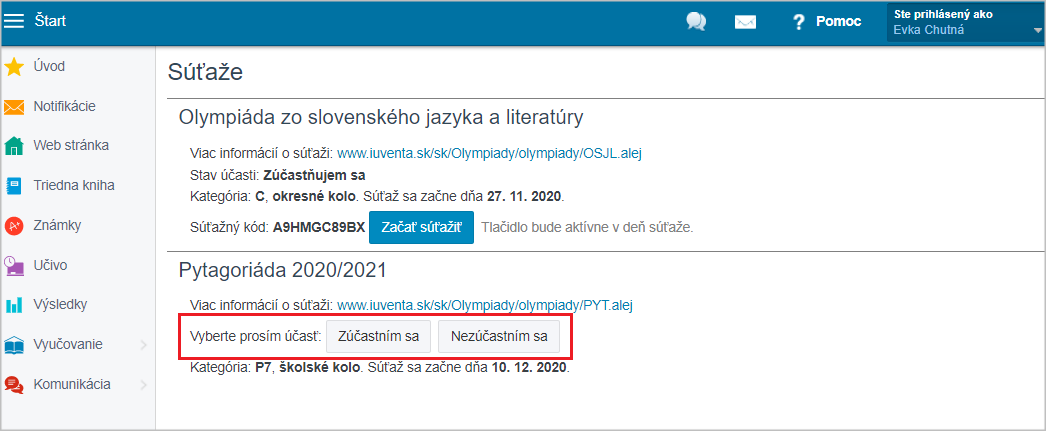Open the user account dropdown arrow

(1037, 31)
